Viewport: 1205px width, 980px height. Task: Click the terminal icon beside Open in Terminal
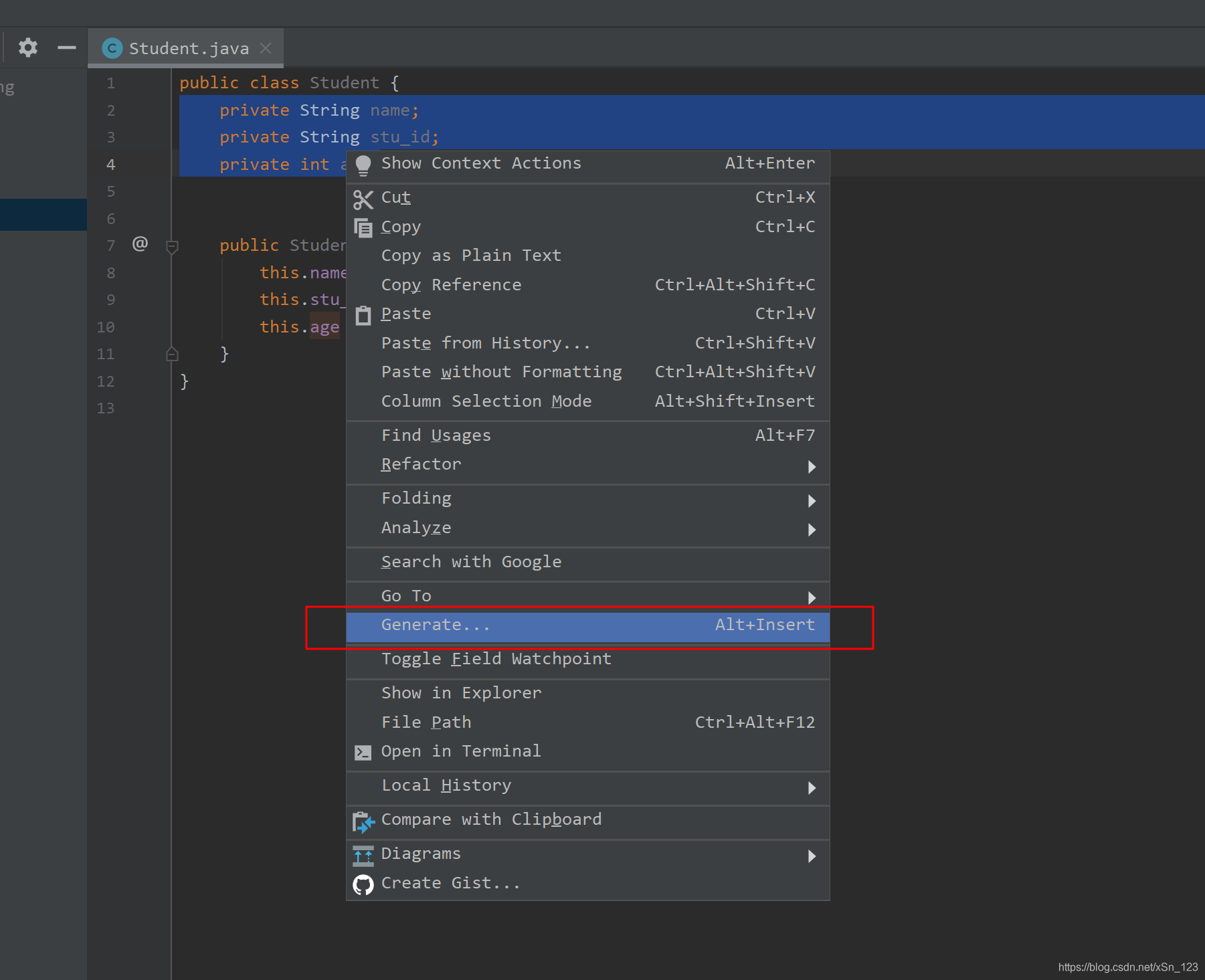pyautogui.click(x=363, y=753)
